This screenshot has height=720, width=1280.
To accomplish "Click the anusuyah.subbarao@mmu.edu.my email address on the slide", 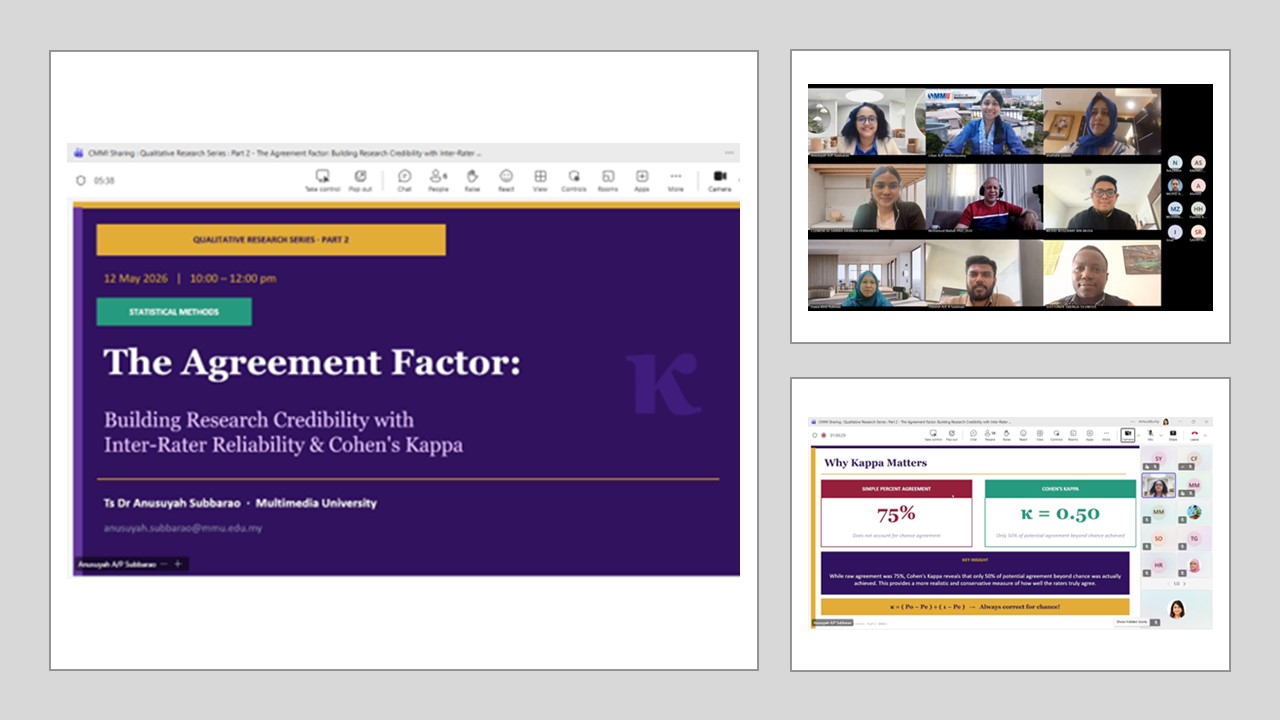I will click(x=183, y=527).
